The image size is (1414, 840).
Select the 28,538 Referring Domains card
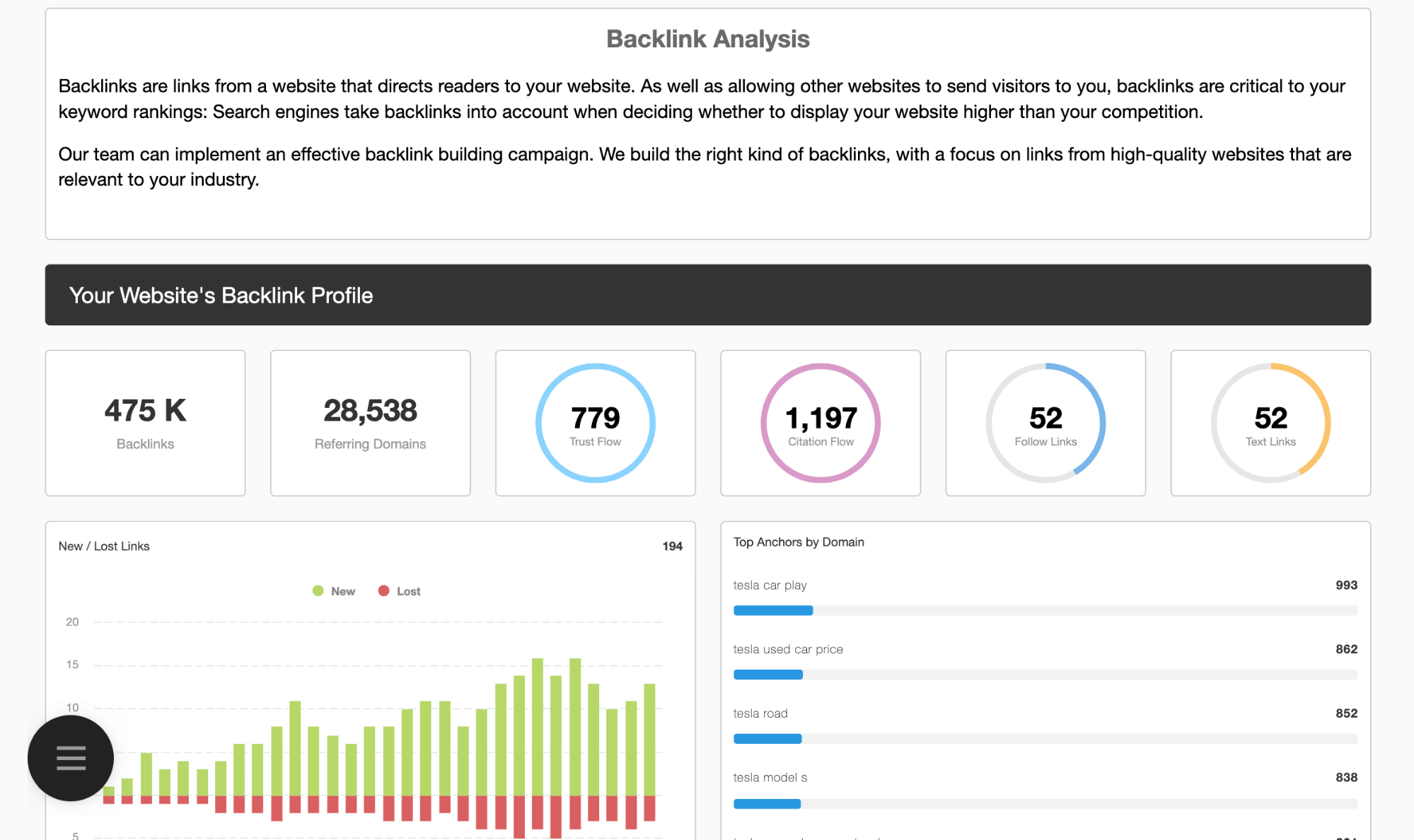pyautogui.click(x=370, y=423)
